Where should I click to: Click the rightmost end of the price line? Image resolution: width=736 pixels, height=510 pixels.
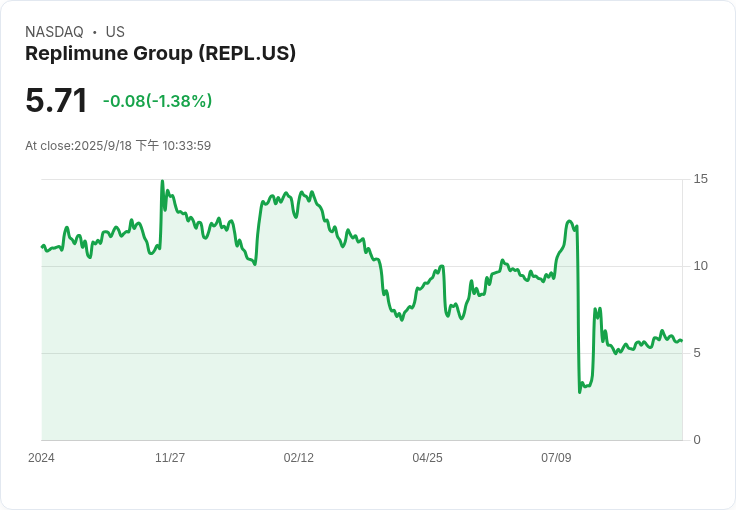682,341
